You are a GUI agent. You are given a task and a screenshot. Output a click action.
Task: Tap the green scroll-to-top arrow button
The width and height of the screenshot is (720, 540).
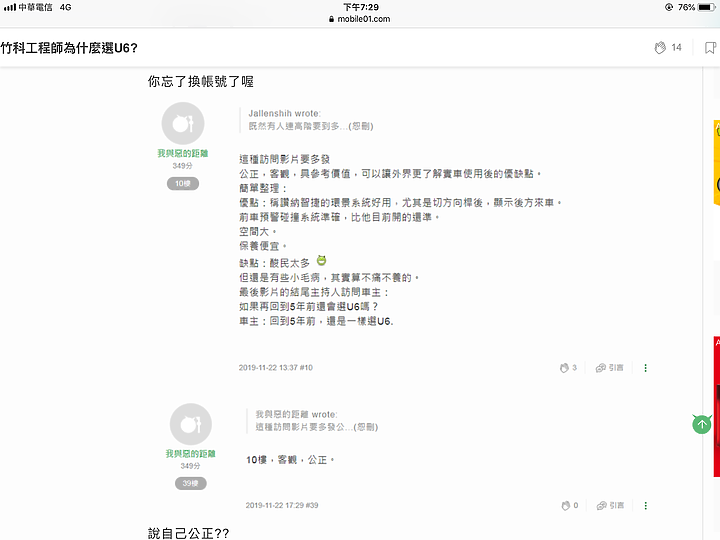pyautogui.click(x=702, y=424)
